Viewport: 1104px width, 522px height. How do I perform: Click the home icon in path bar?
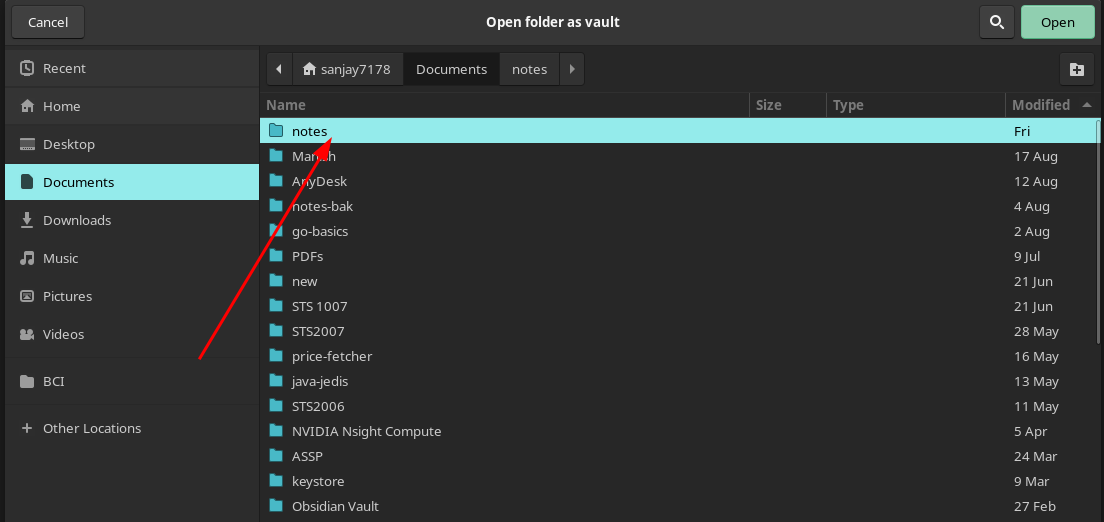(x=309, y=69)
